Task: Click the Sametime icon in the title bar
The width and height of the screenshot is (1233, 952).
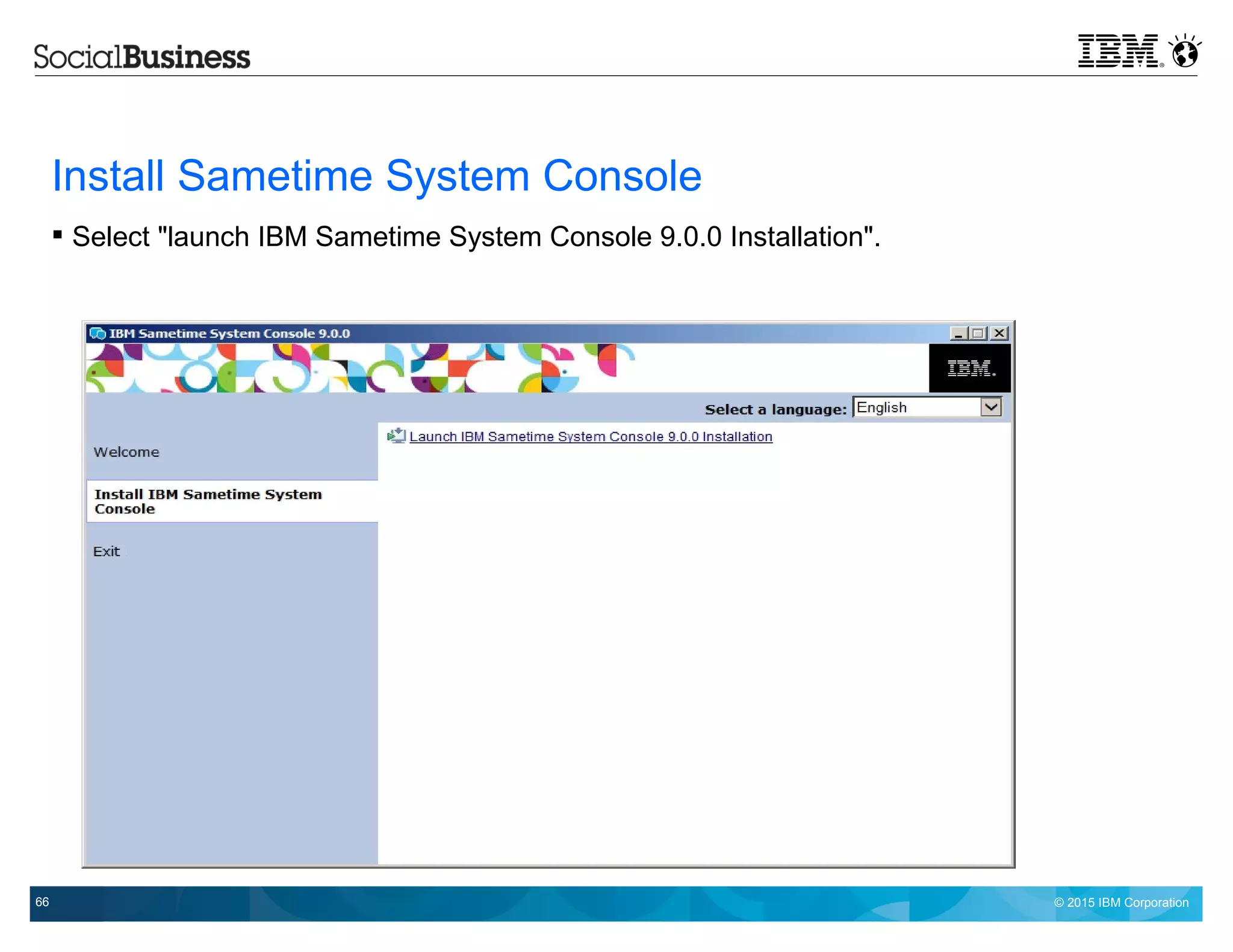Action: click(x=98, y=333)
